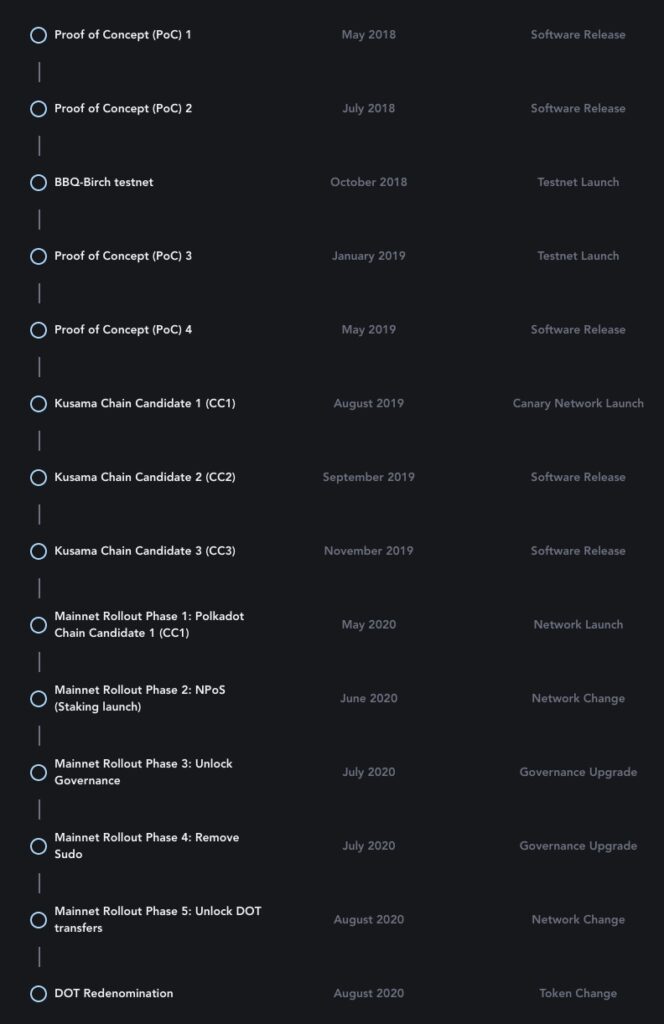This screenshot has height=1024, width=664.
Task: Open Mainnet Rollout Phase 1: Polkadot Chain Candidate title
Action: pyautogui.click(x=149, y=624)
